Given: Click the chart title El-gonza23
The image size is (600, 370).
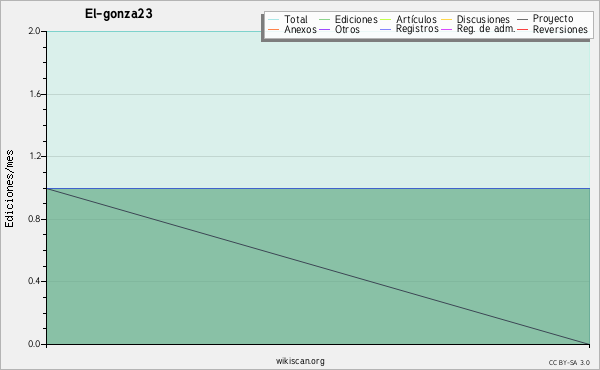Looking at the screenshot, I should coord(119,14).
